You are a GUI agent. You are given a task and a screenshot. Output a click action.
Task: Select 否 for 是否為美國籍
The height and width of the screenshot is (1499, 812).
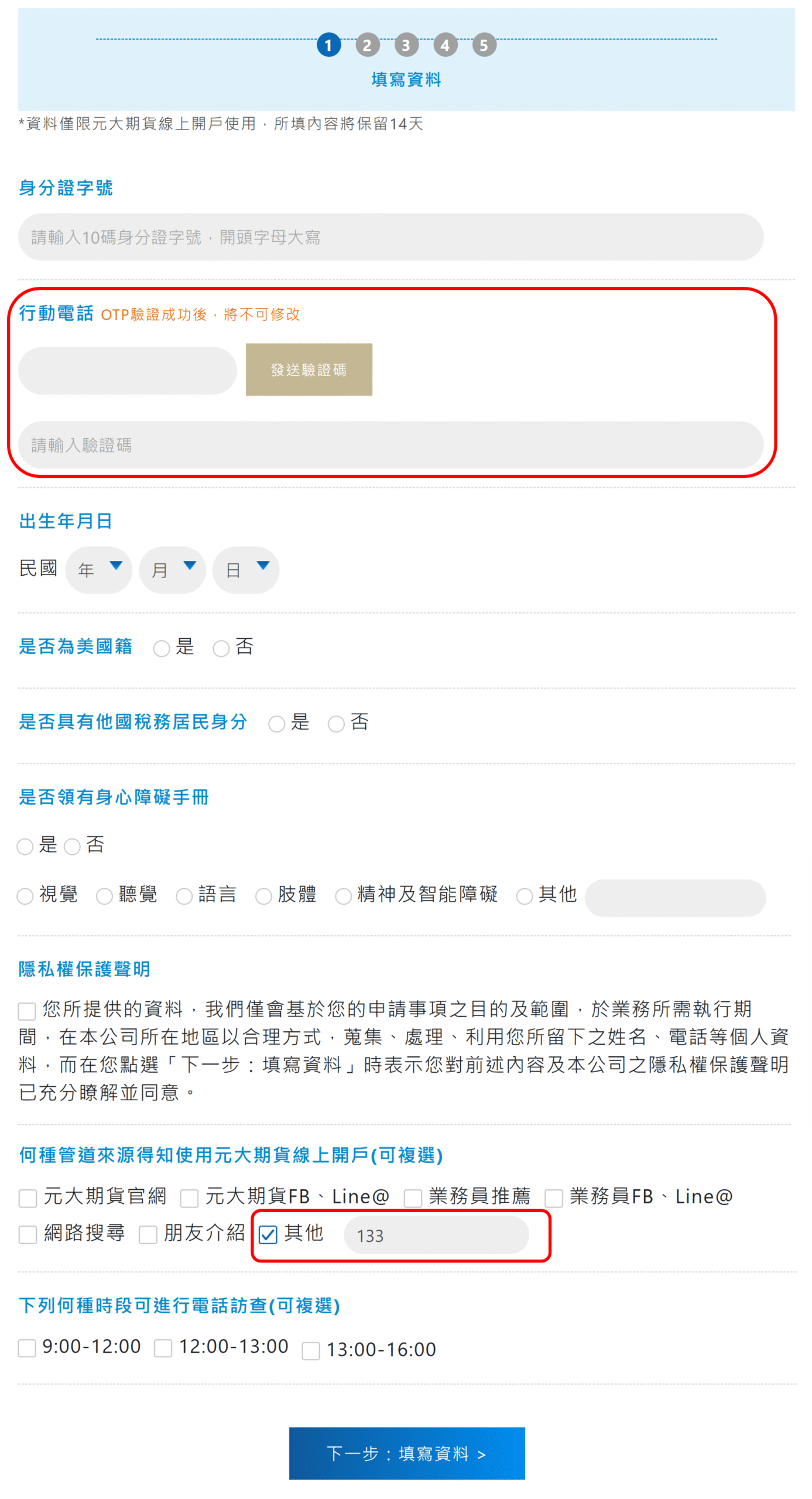[221, 648]
